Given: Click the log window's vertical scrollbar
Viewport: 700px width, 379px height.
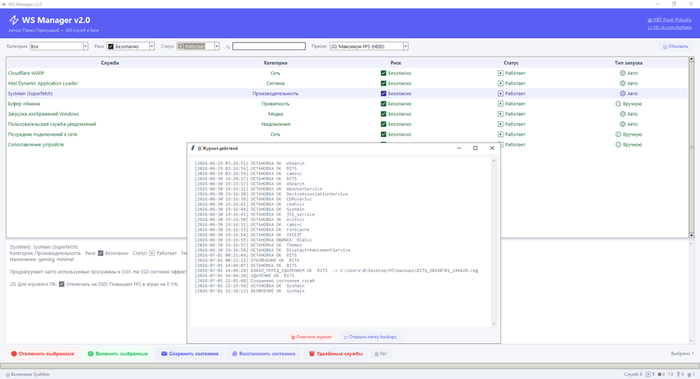Looking at the screenshot, I should pyautogui.click(x=494, y=242).
